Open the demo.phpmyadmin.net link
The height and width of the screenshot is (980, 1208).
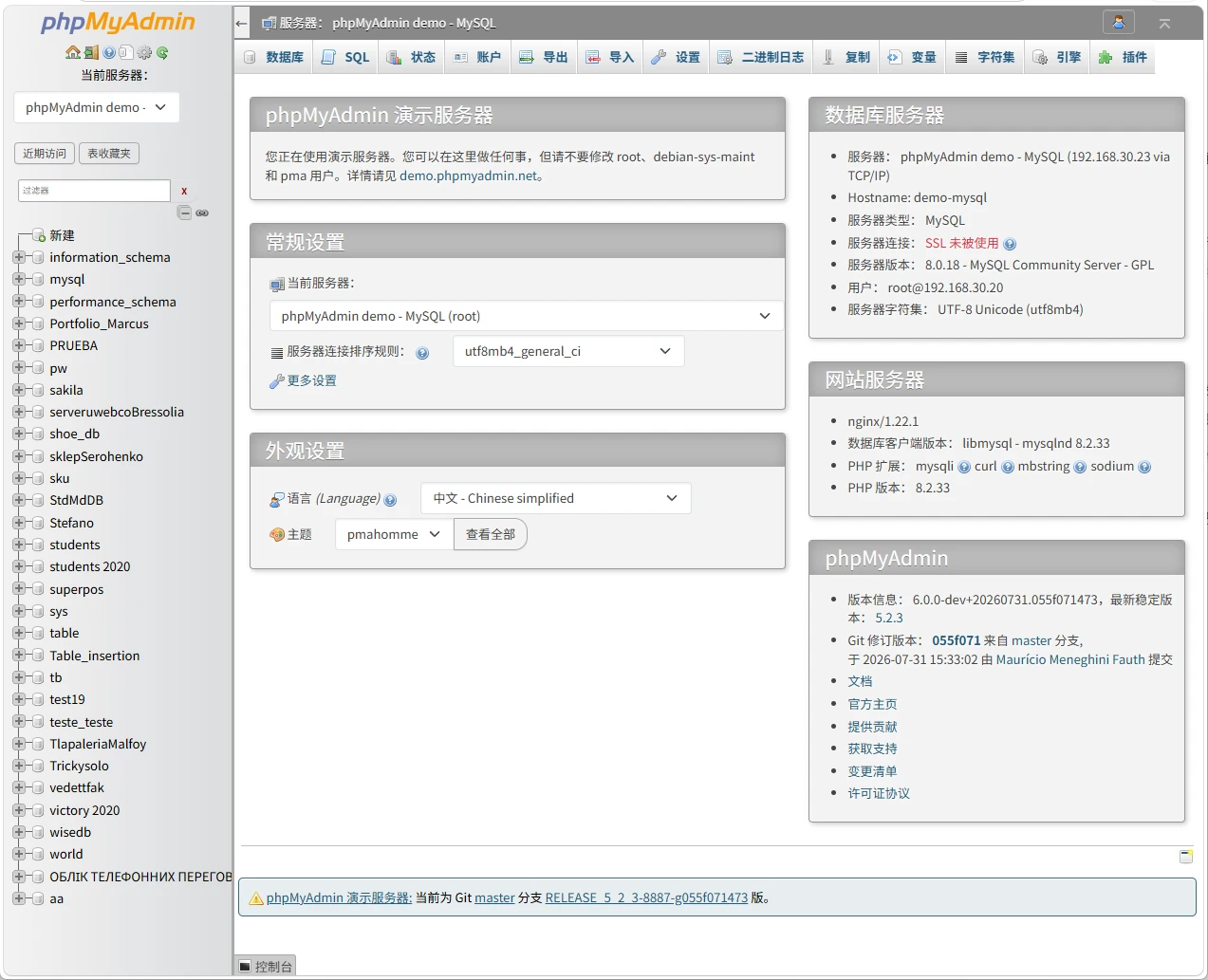click(469, 176)
